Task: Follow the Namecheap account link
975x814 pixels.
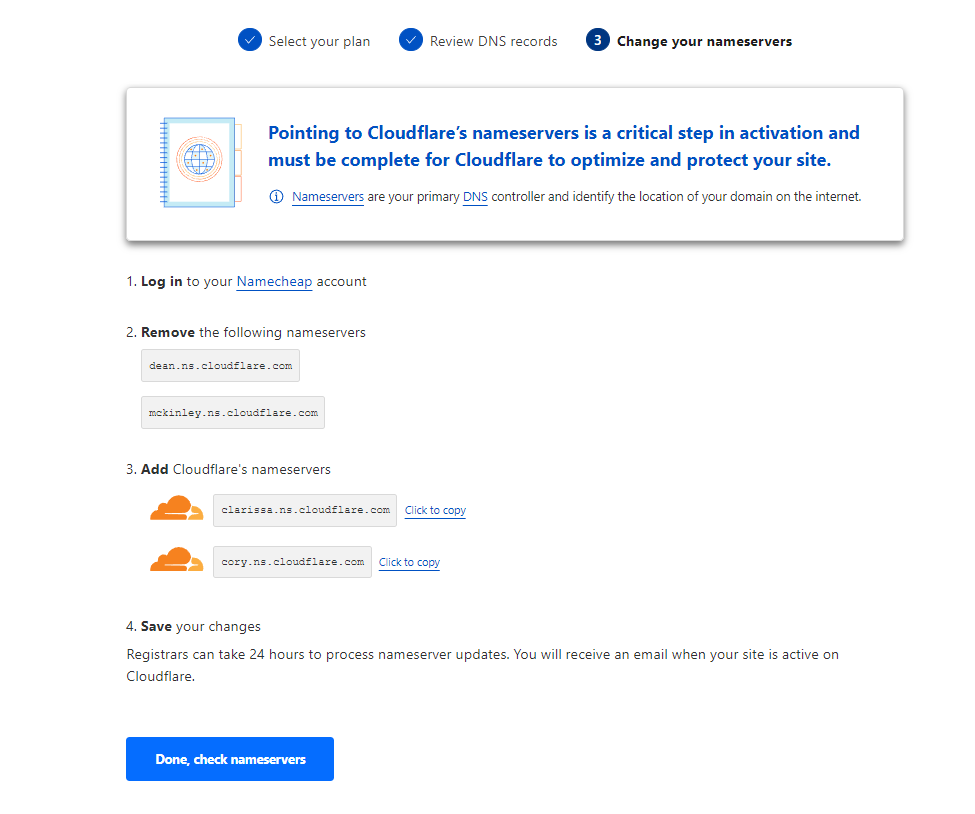Action: click(274, 282)
